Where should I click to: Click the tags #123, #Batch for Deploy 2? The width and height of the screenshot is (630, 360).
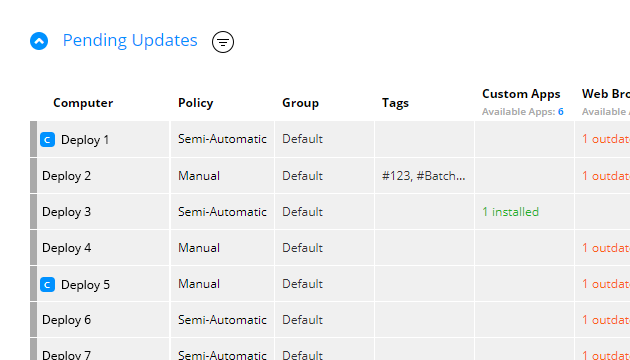click(x=423, y=176)
